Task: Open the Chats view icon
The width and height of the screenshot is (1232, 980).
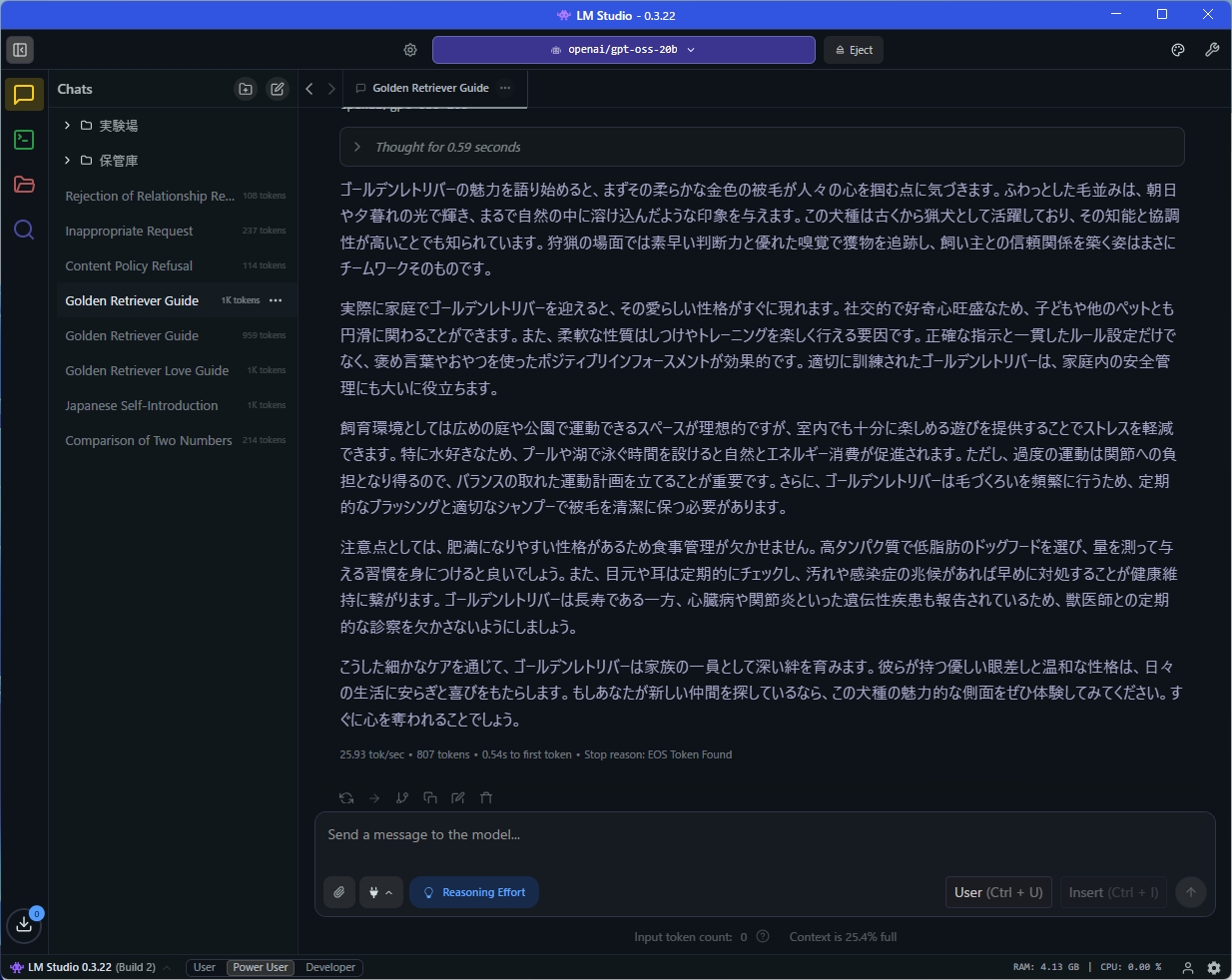Action: click(x=24, y=95)
